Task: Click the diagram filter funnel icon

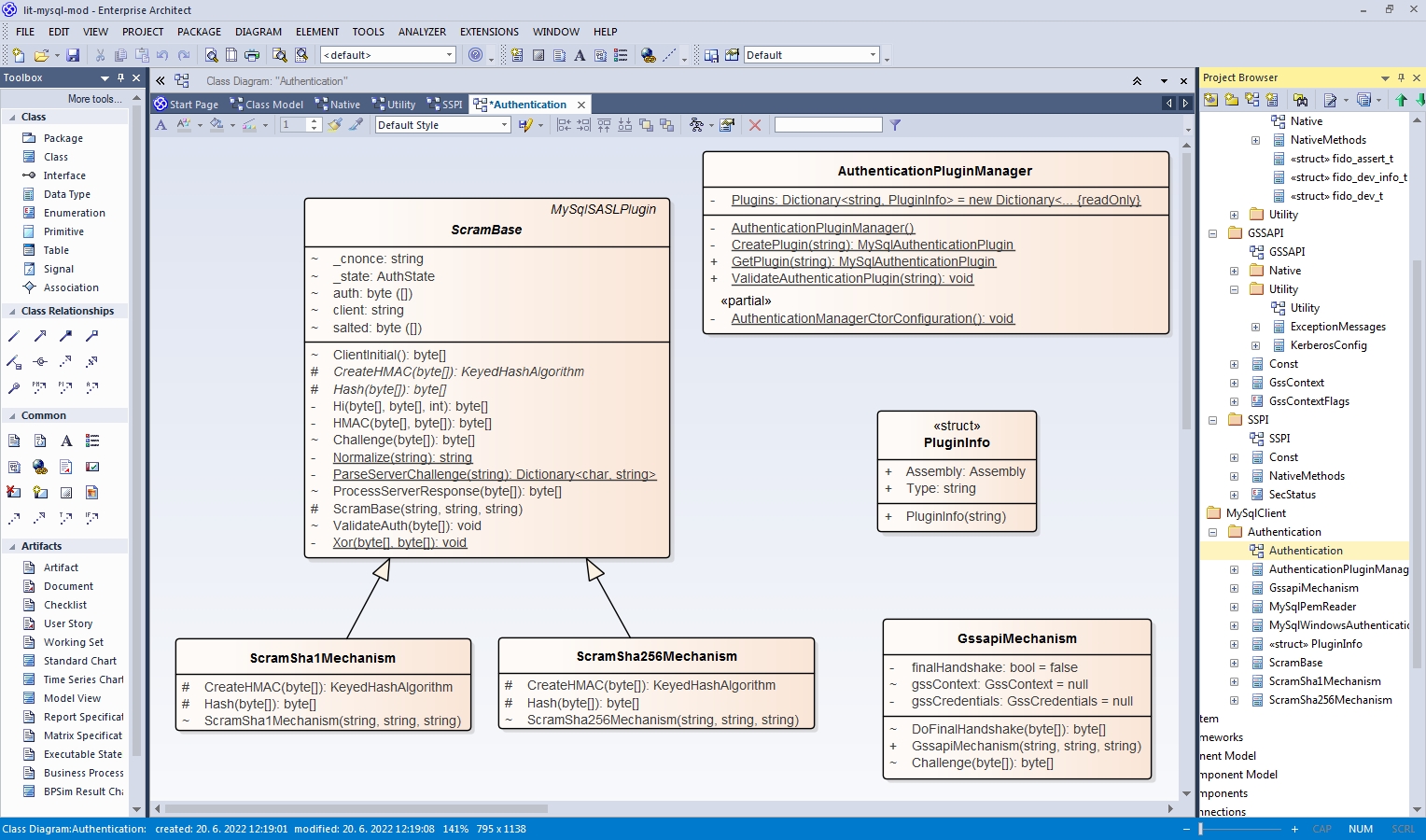Action: pyautogui.click(x=895, y=125)
